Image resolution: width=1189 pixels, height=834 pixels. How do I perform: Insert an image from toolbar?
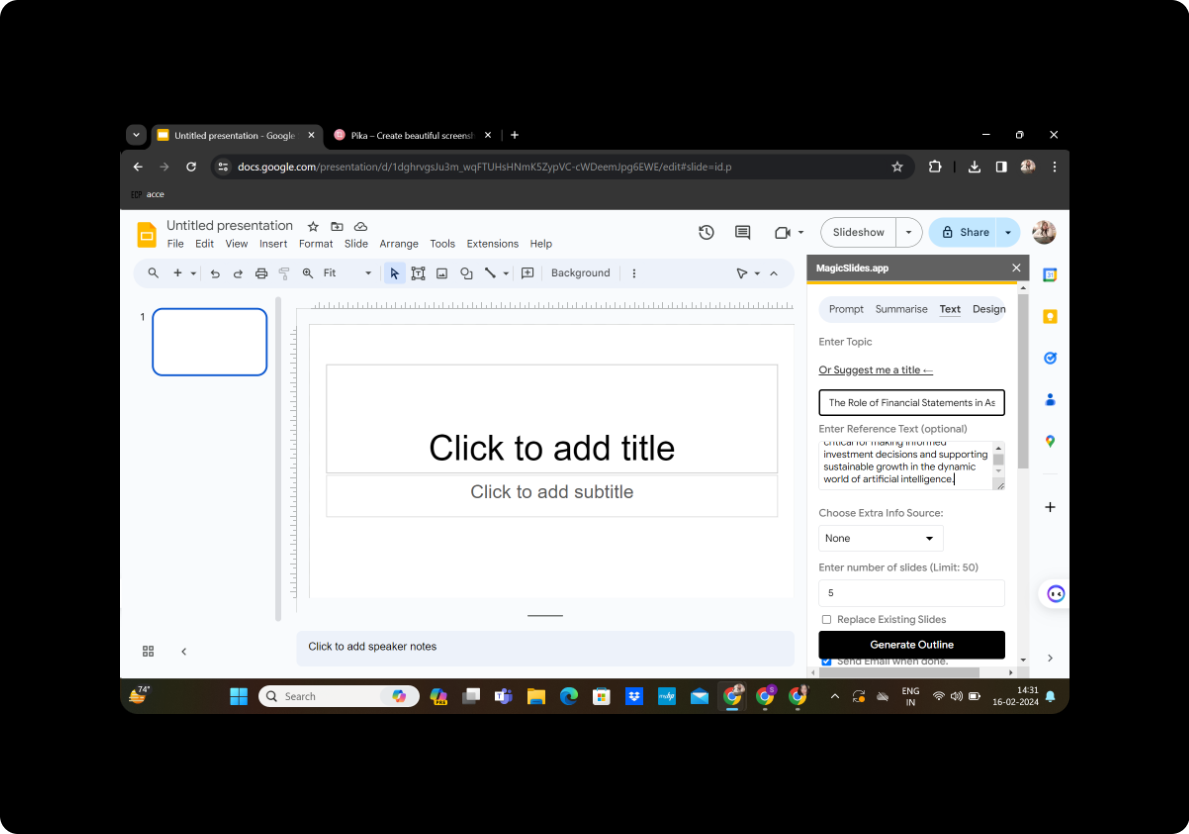tap(442, 273)
